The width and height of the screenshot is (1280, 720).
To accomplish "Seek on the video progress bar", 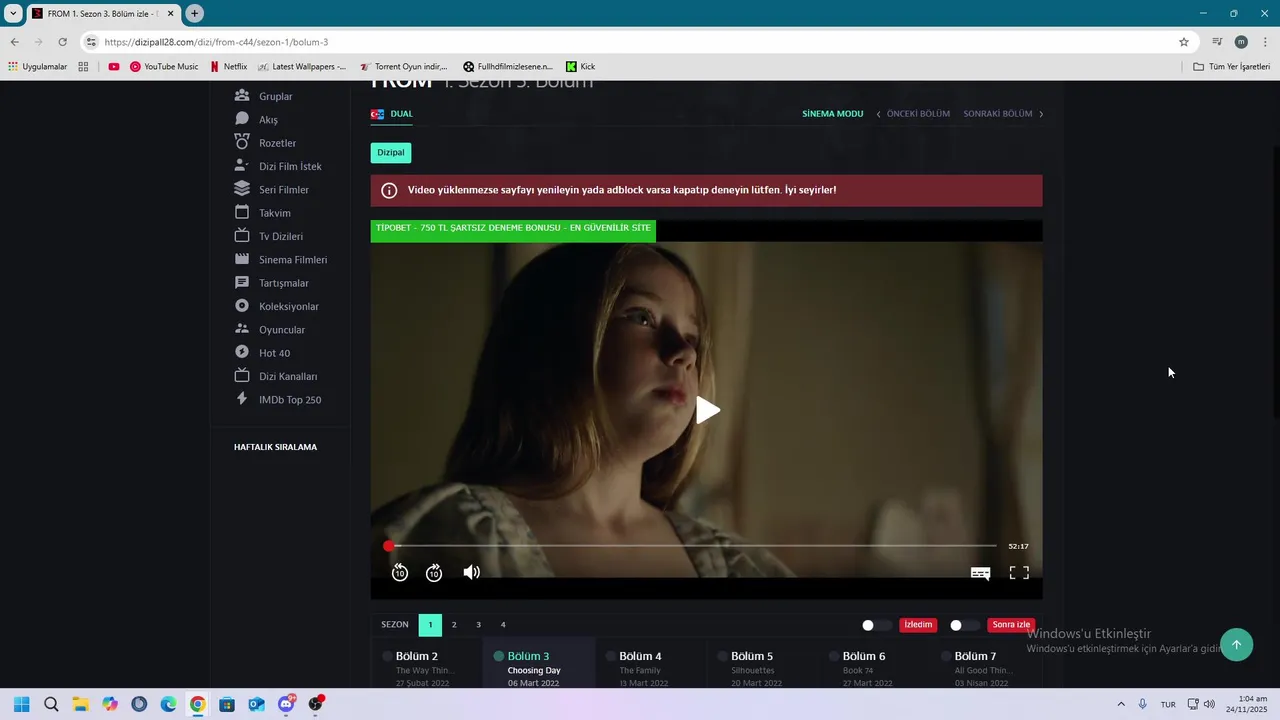I will (x=692, y=546).
